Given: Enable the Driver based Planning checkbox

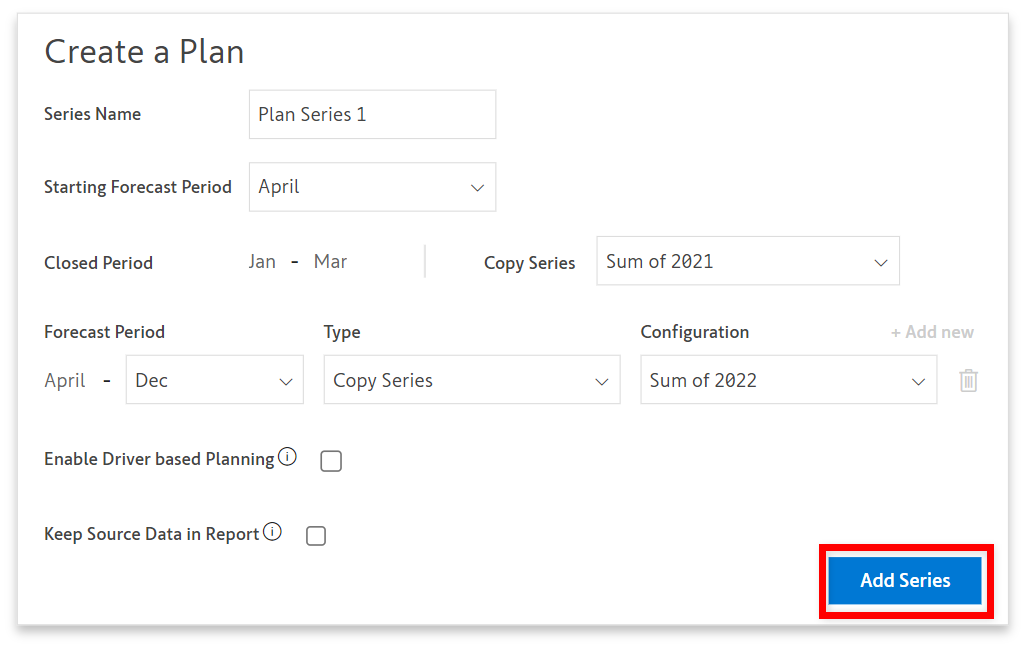Looking at the screenshot, I should click(x=331, y=461).
